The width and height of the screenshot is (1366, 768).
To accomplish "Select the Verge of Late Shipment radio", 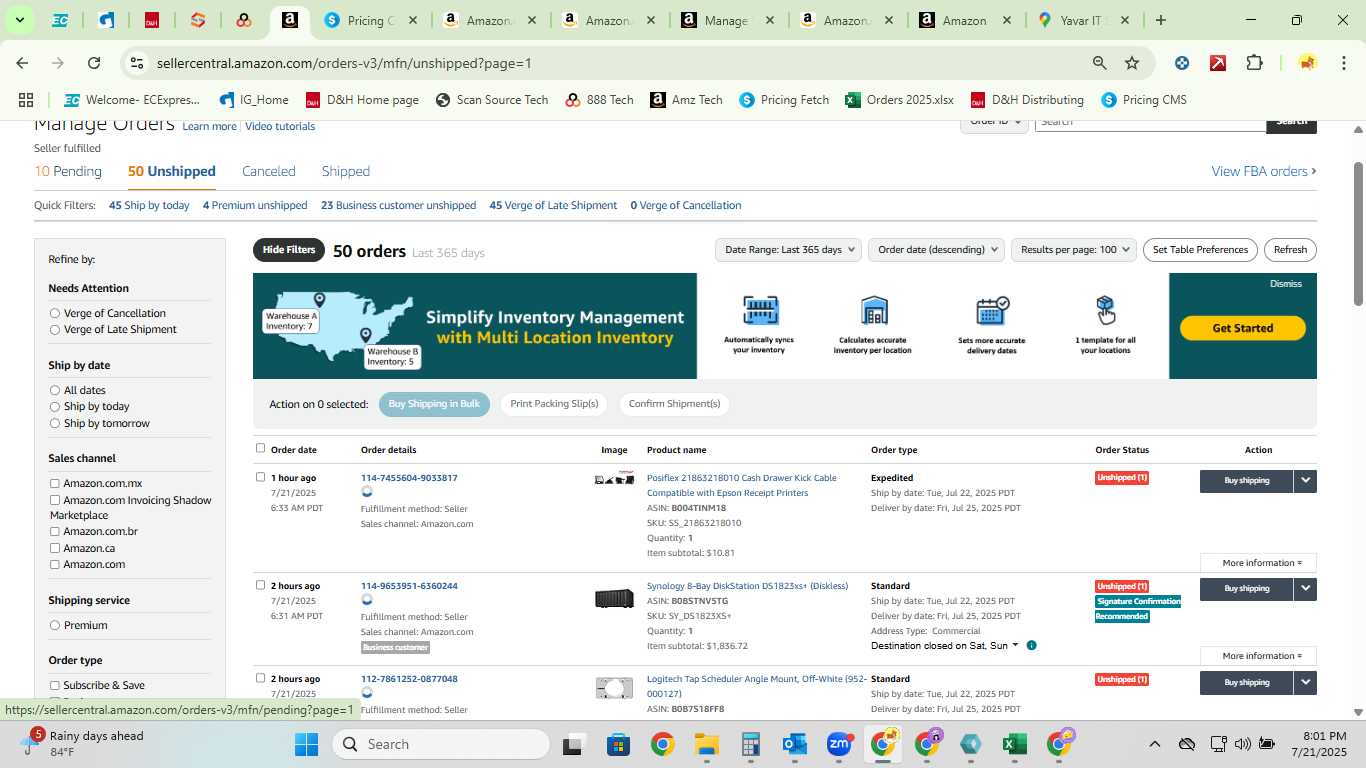I will coord(55,329).
